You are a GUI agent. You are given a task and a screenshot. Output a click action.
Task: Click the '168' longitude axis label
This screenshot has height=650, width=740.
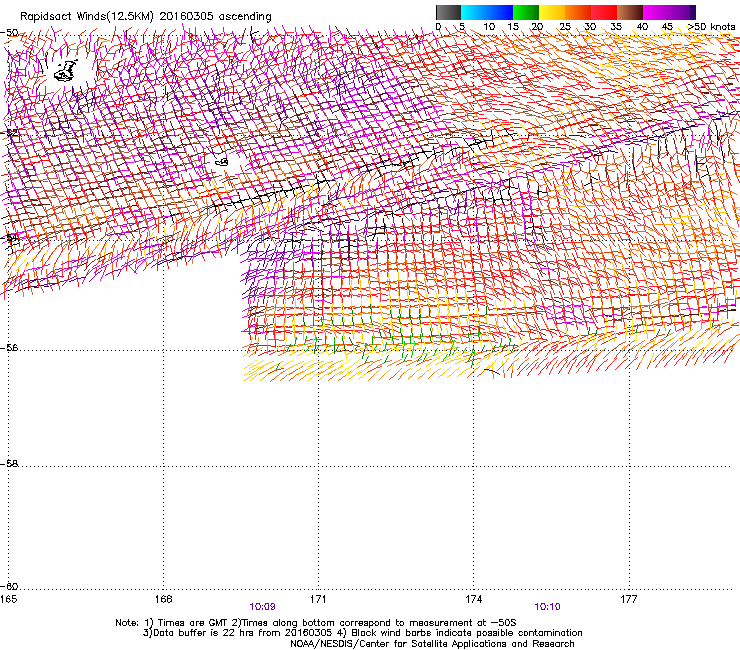pyautogui.click(x=163, y=599)
